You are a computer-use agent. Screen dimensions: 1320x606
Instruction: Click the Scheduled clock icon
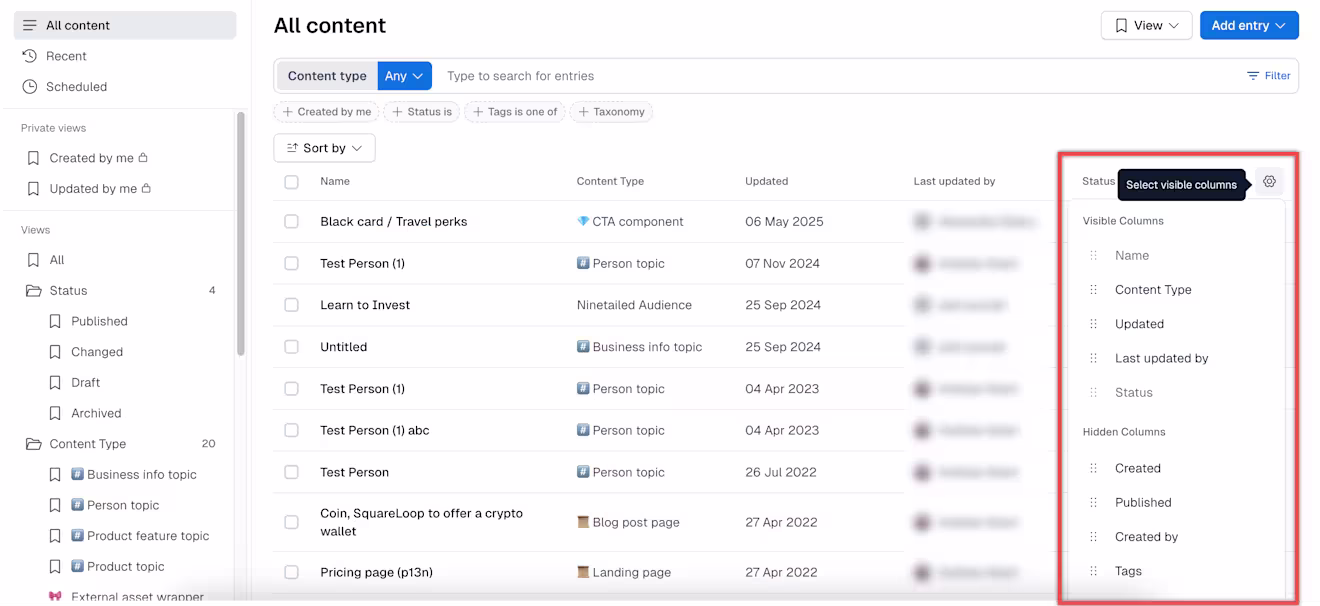click(x=30, y=87)
